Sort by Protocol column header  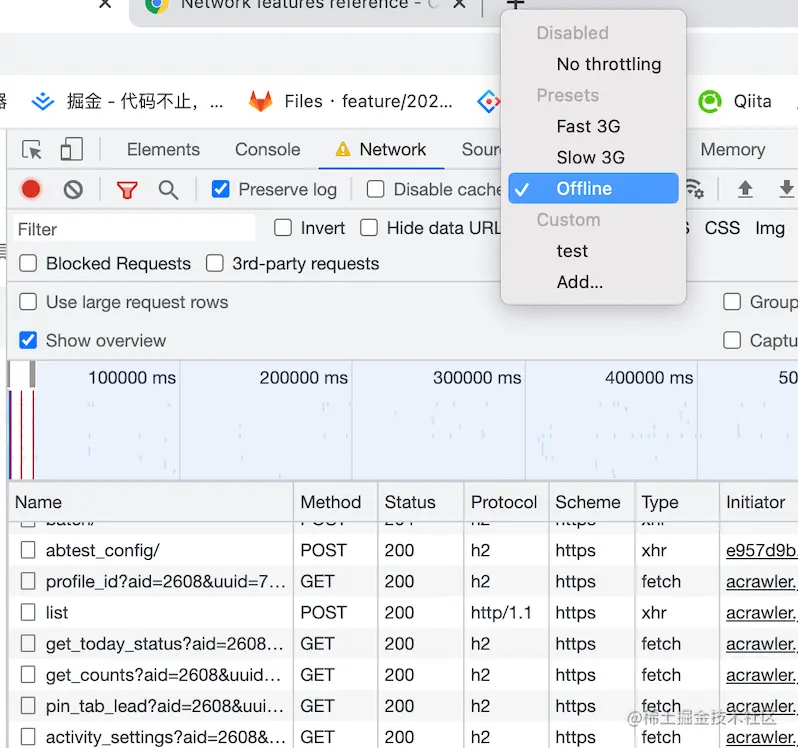tap(506, 502)
